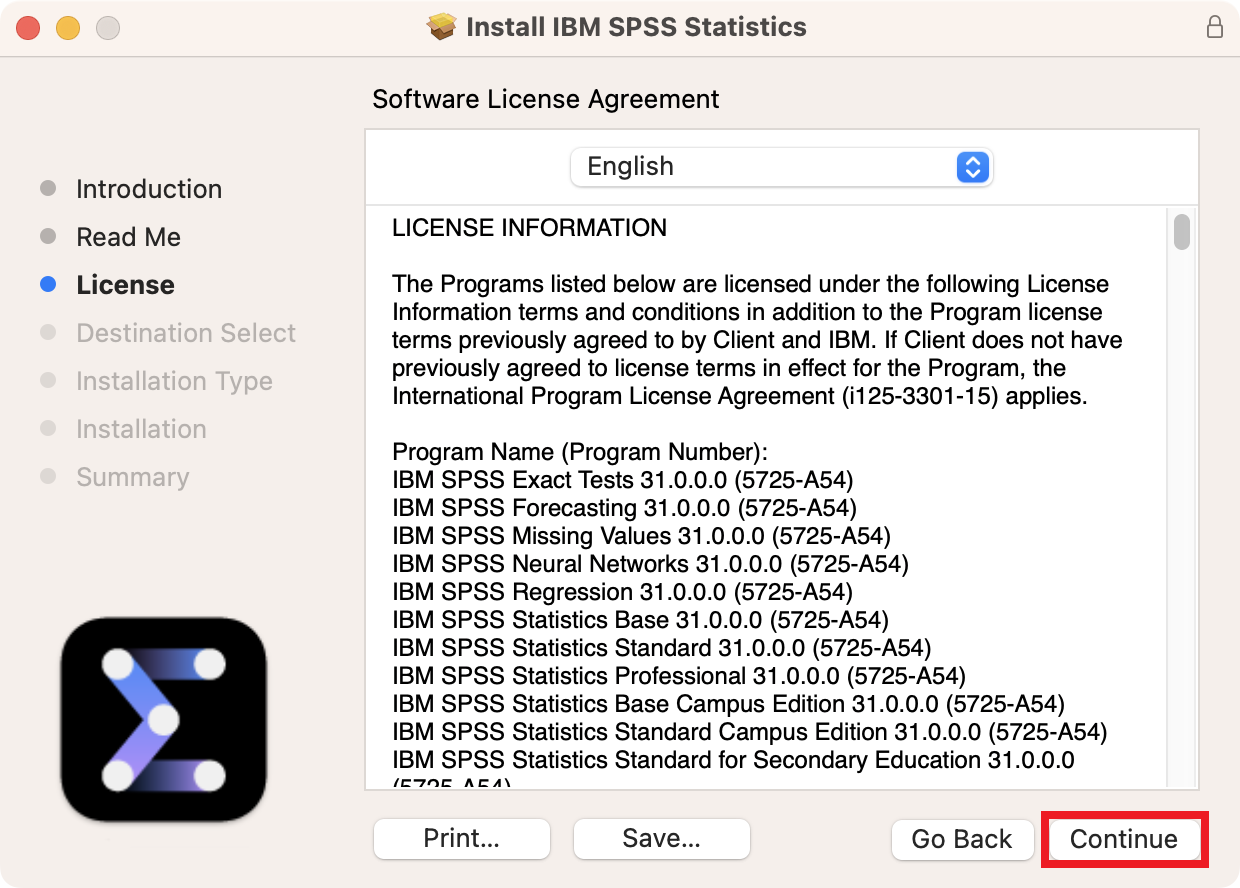The image size is (1240, 888).
Task: Click the IBM SPSS Forecasting line
Action: click(x=625, y=508)
